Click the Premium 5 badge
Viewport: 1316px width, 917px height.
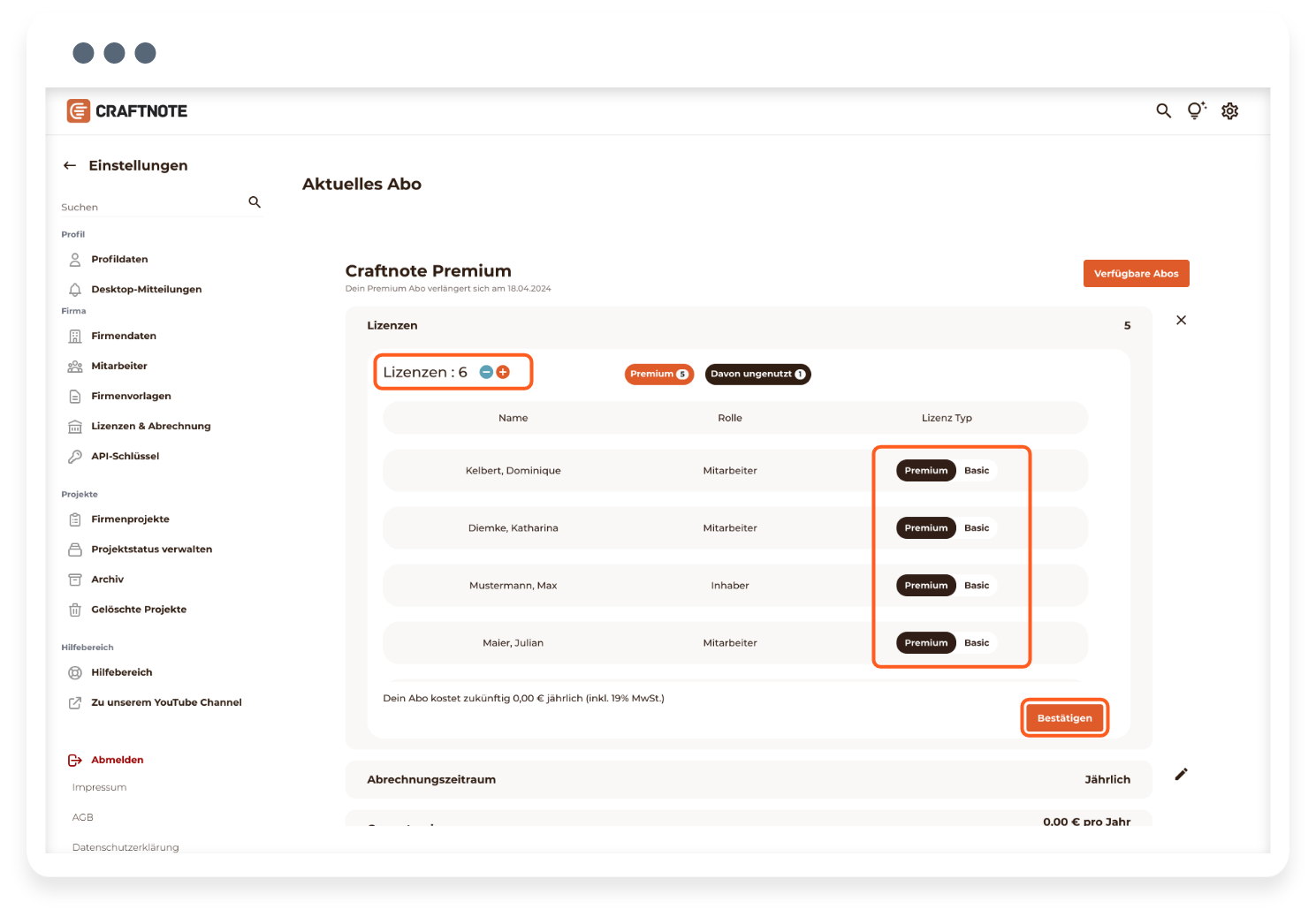658,374
